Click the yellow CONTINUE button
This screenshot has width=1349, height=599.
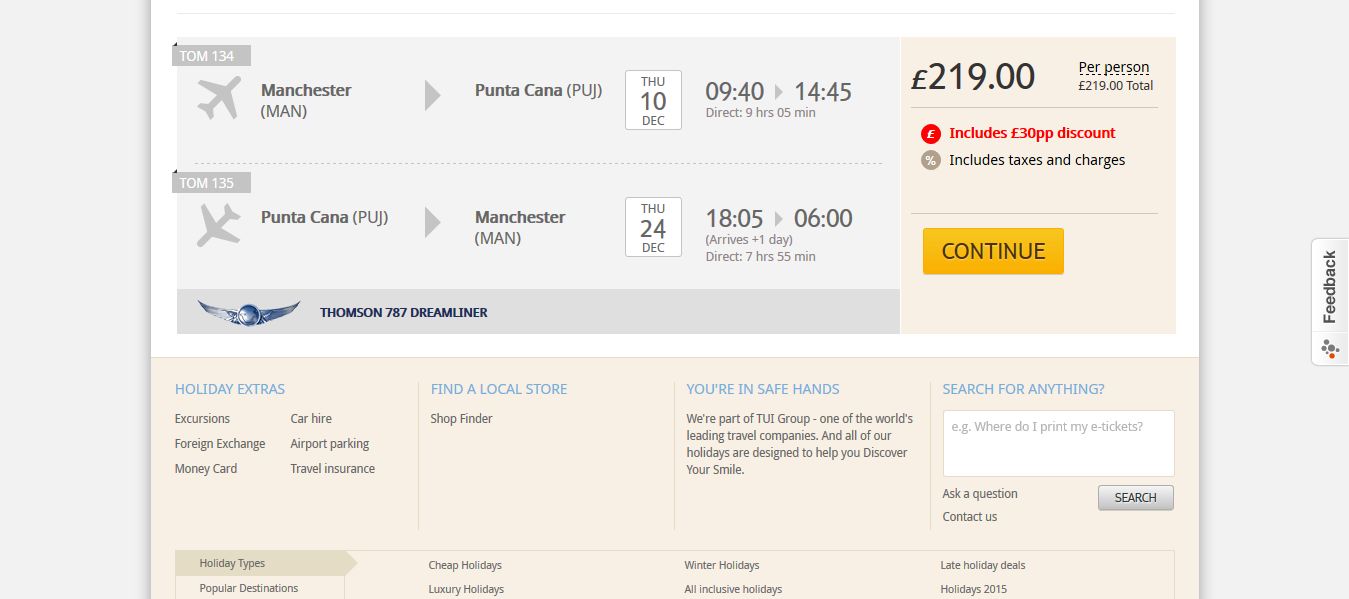(993, 251)
